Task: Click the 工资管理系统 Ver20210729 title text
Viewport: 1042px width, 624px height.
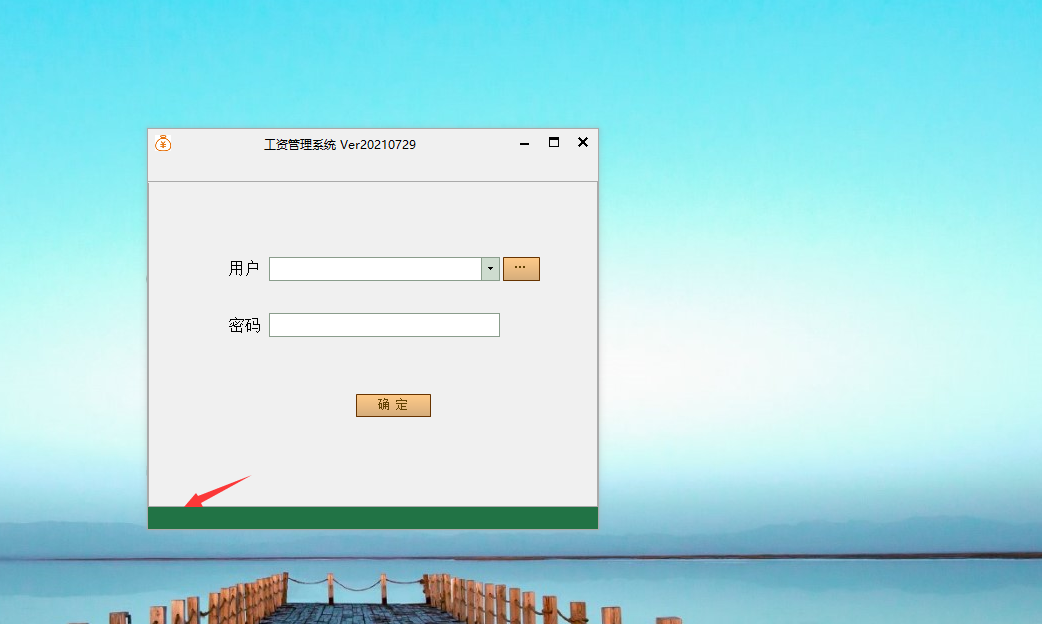Action: click(x=340, y=145)
